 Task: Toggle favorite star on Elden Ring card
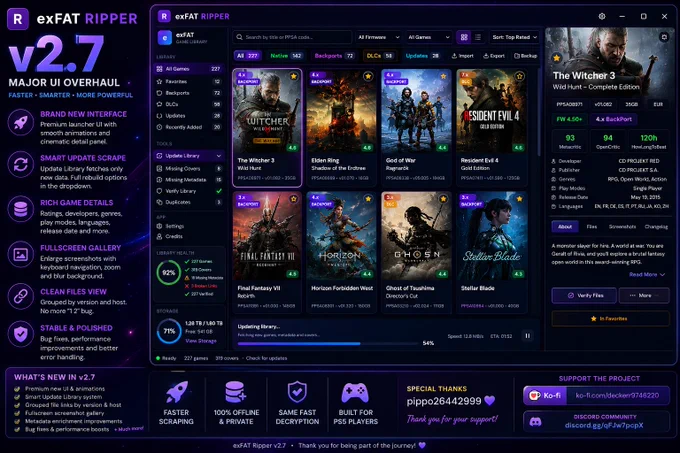tap(368, 76)
